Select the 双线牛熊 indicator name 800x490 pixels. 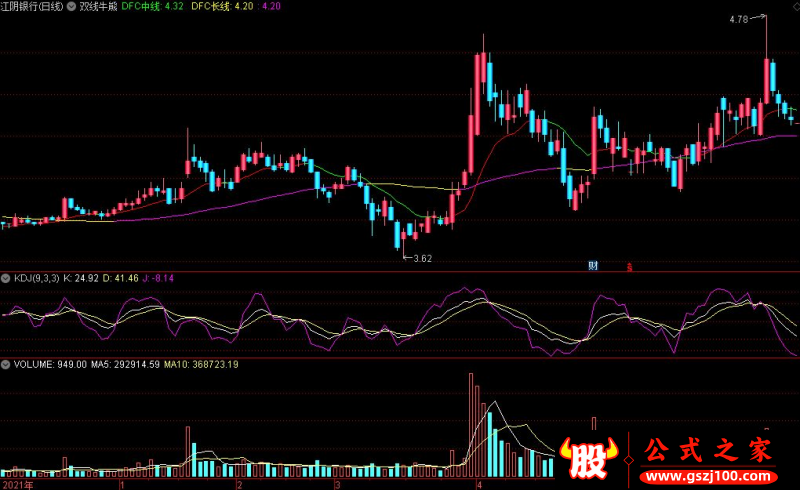tap(100, 6)
